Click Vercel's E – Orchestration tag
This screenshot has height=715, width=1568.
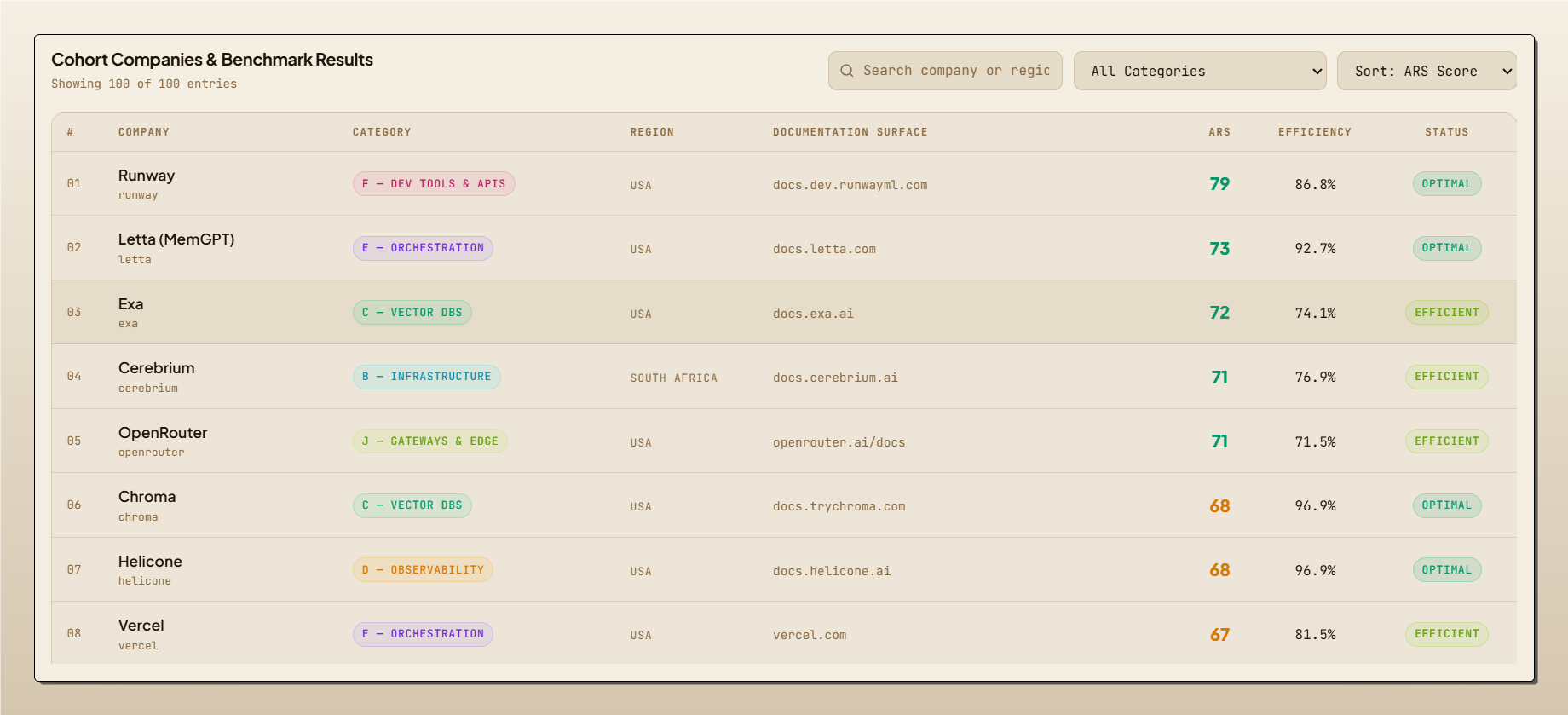423,634
